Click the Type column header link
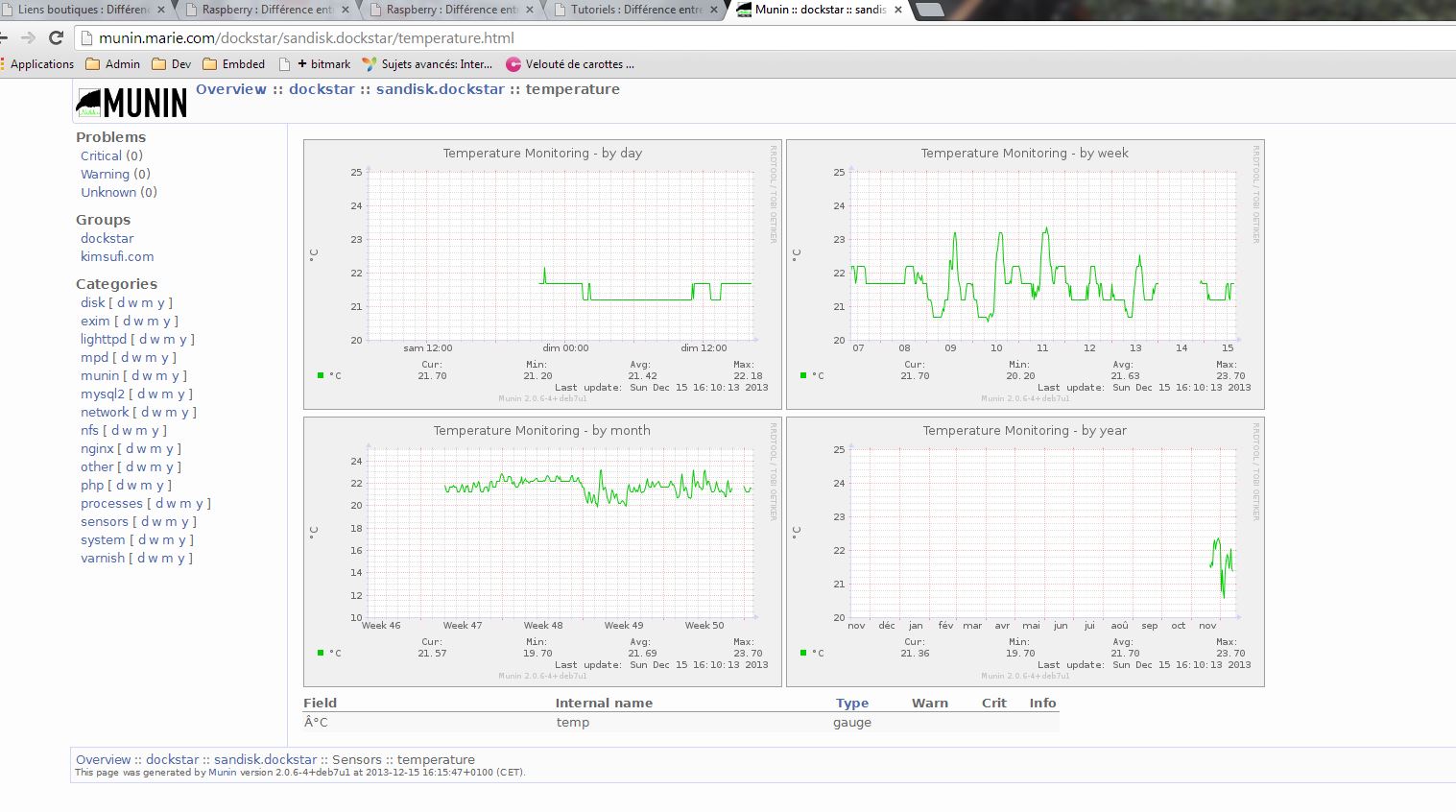Viewport: 1456px width, 812px height. click(x=851, y=703)
